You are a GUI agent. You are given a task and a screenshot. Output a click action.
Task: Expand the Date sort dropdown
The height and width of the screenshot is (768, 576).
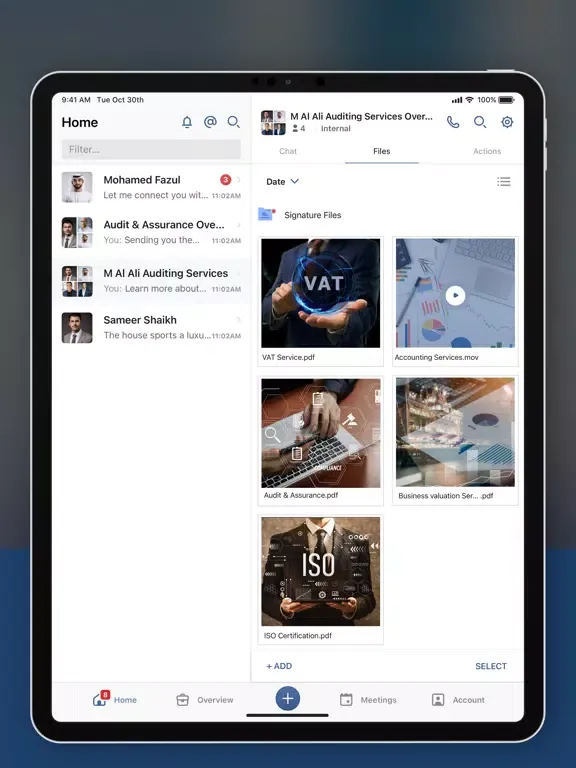coord(282,182)
